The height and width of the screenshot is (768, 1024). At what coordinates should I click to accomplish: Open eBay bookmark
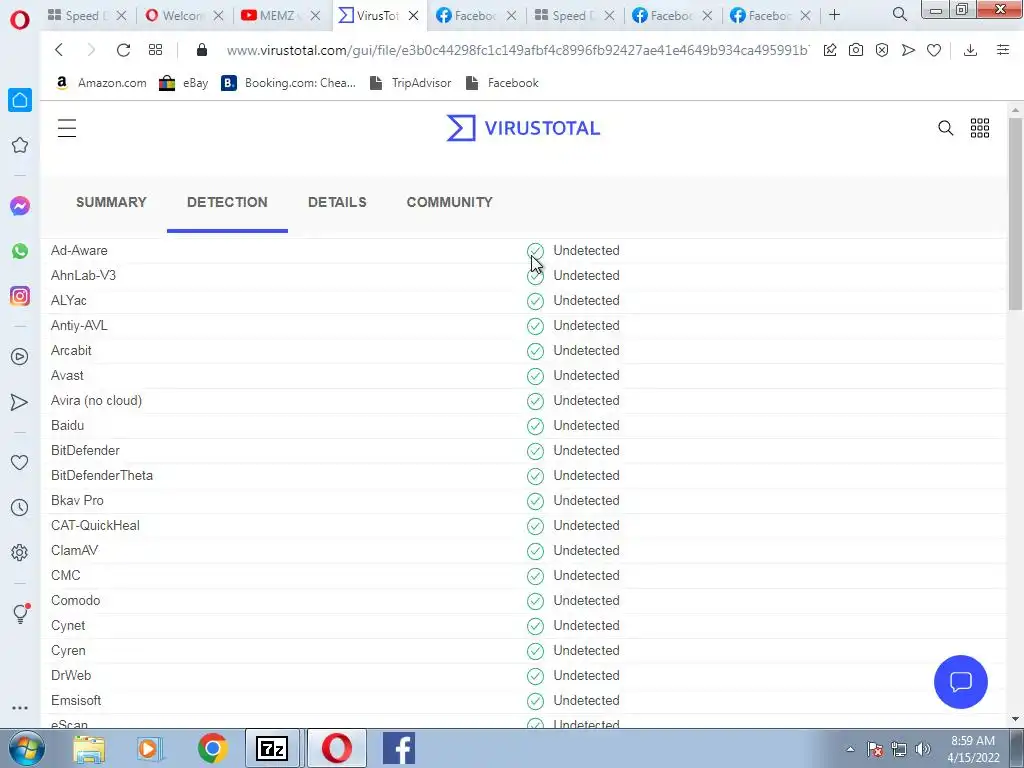point(184,83)
